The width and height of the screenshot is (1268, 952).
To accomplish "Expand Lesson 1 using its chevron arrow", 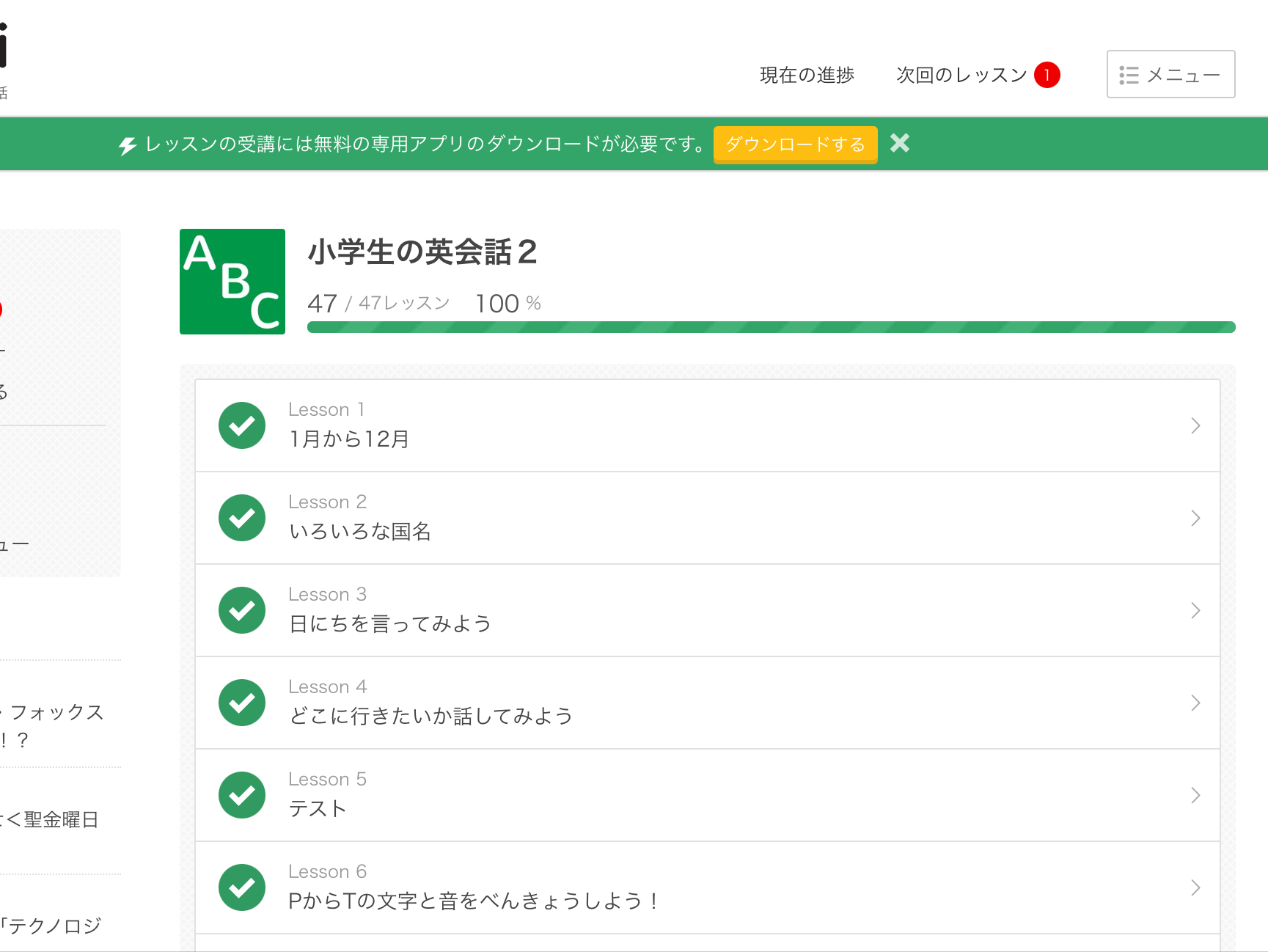I will [x=1195, y=425].
